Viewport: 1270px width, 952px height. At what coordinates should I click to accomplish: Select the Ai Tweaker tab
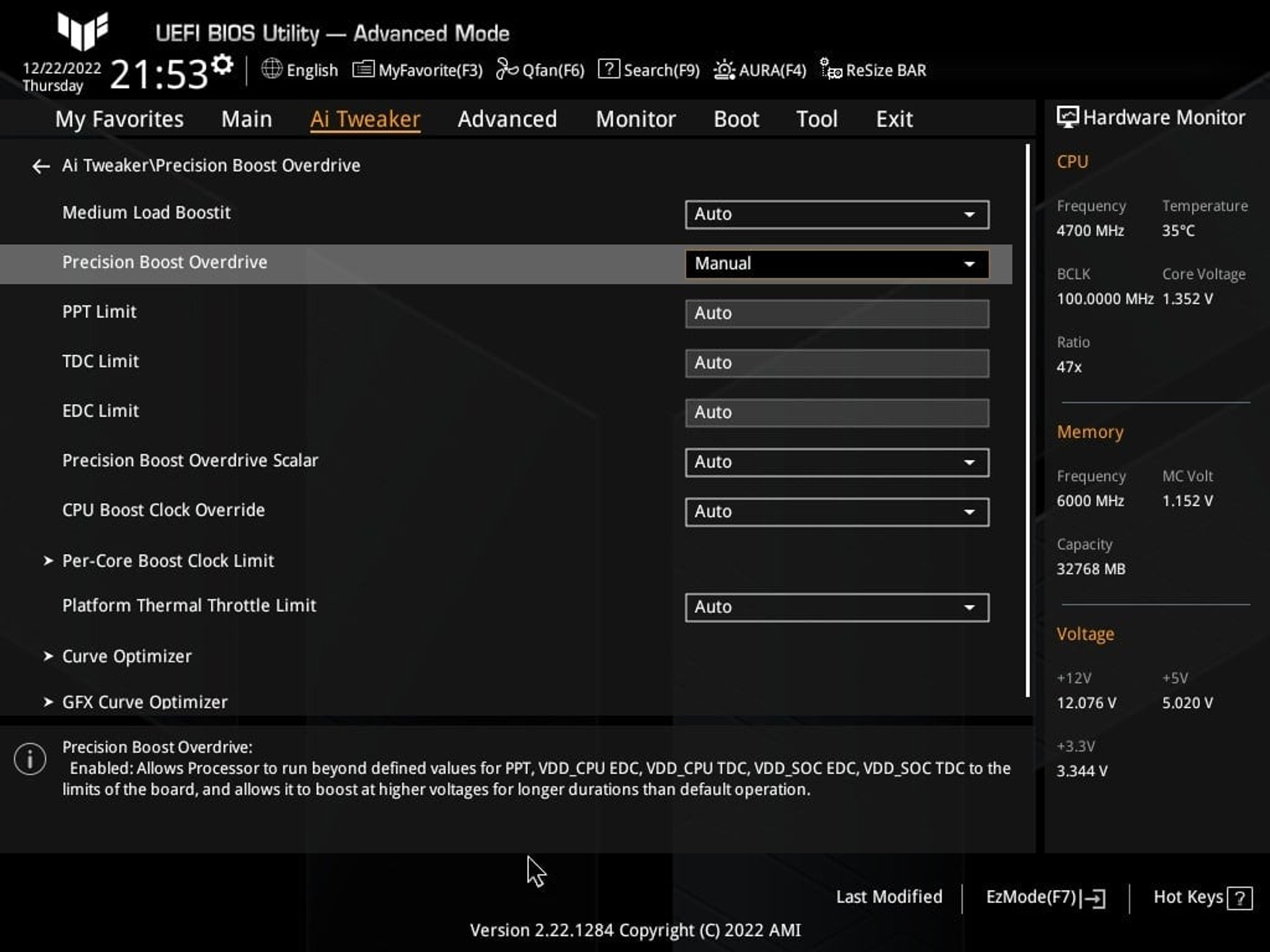pyautogui.click(x=365, y=120)
